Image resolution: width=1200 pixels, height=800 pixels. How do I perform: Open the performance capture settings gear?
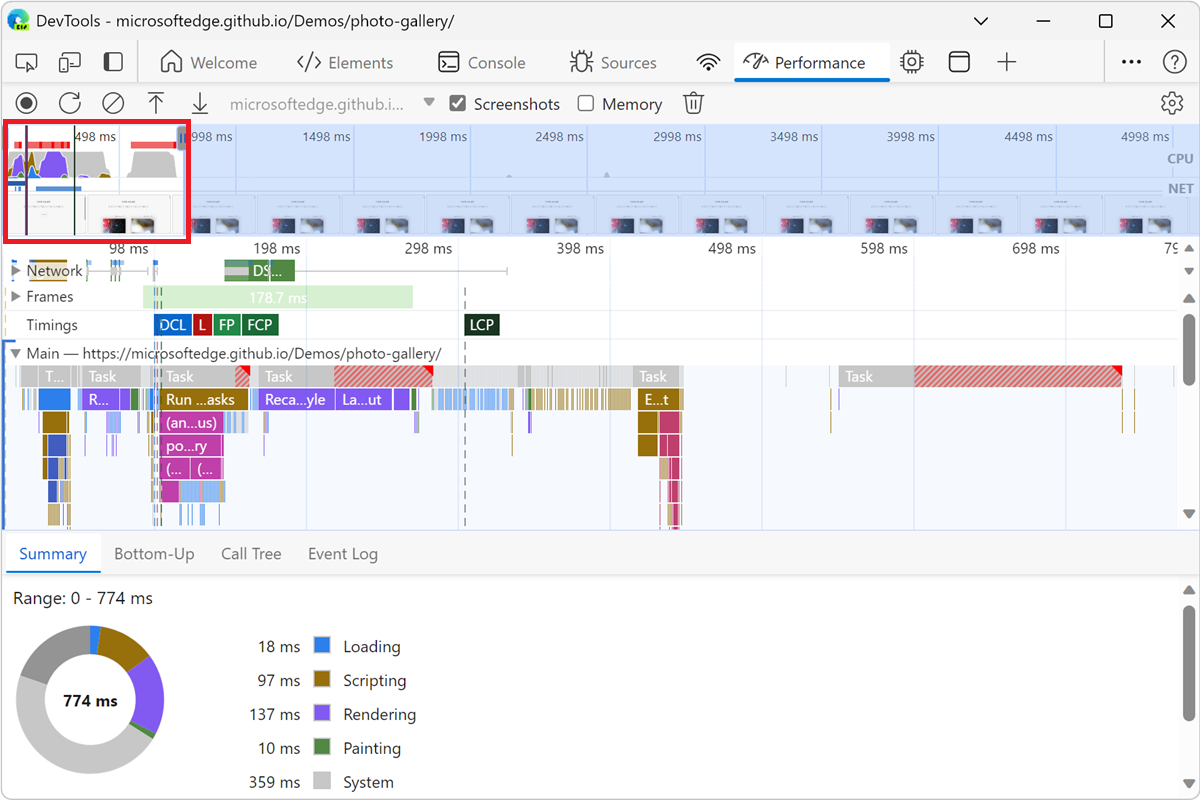(1171, 102)
